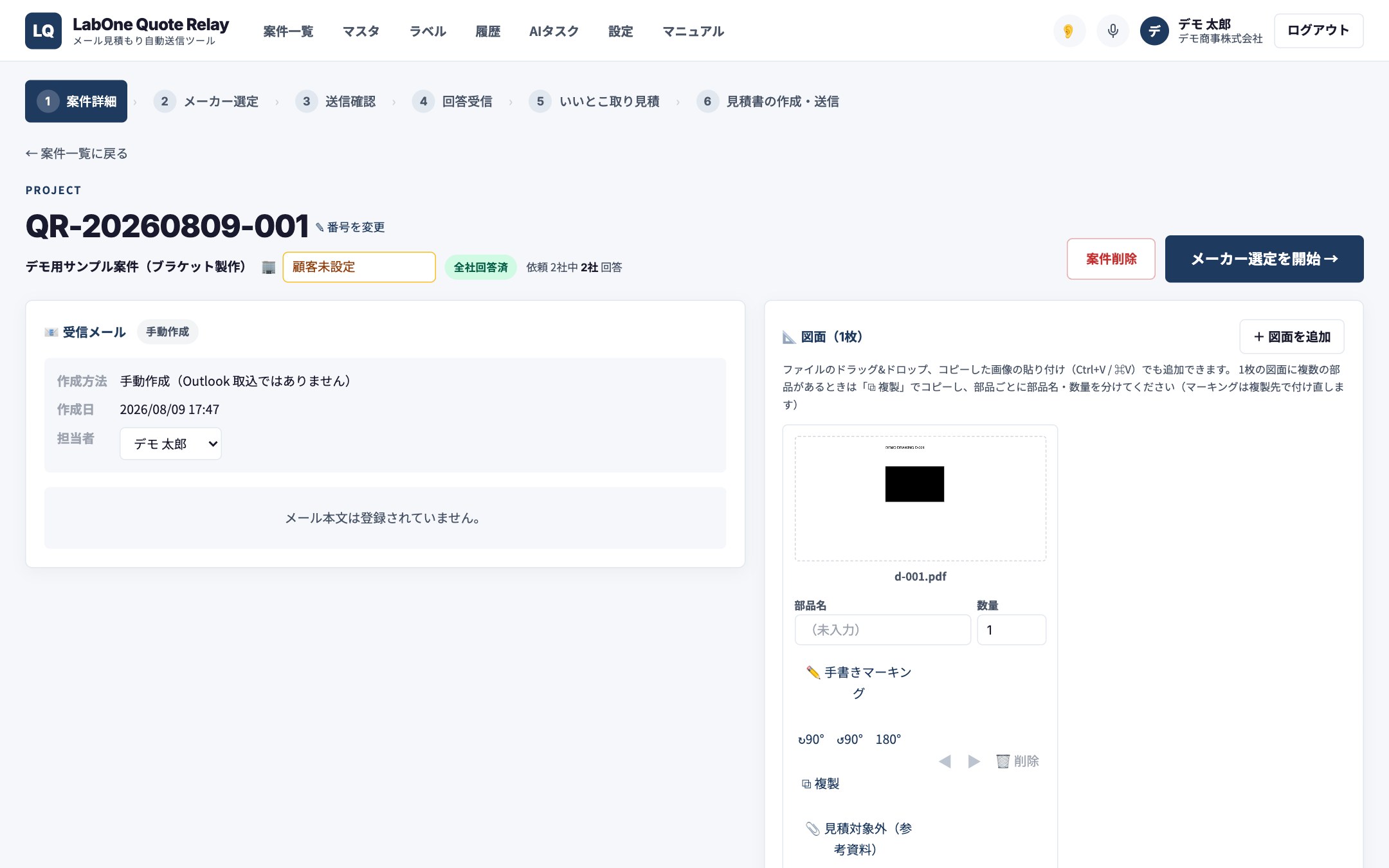
Task: Click pencil icon 番号を変更
Action: coord(350,227)
